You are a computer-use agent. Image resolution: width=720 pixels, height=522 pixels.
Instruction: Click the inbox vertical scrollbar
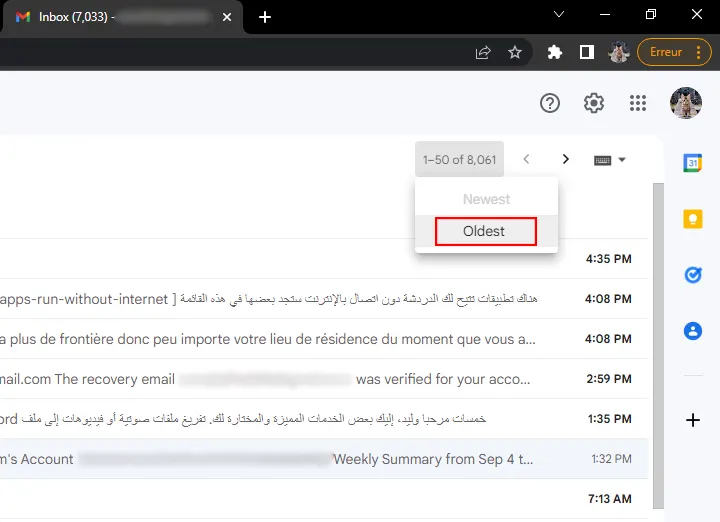pyautogui.click(x=658, y=346)
